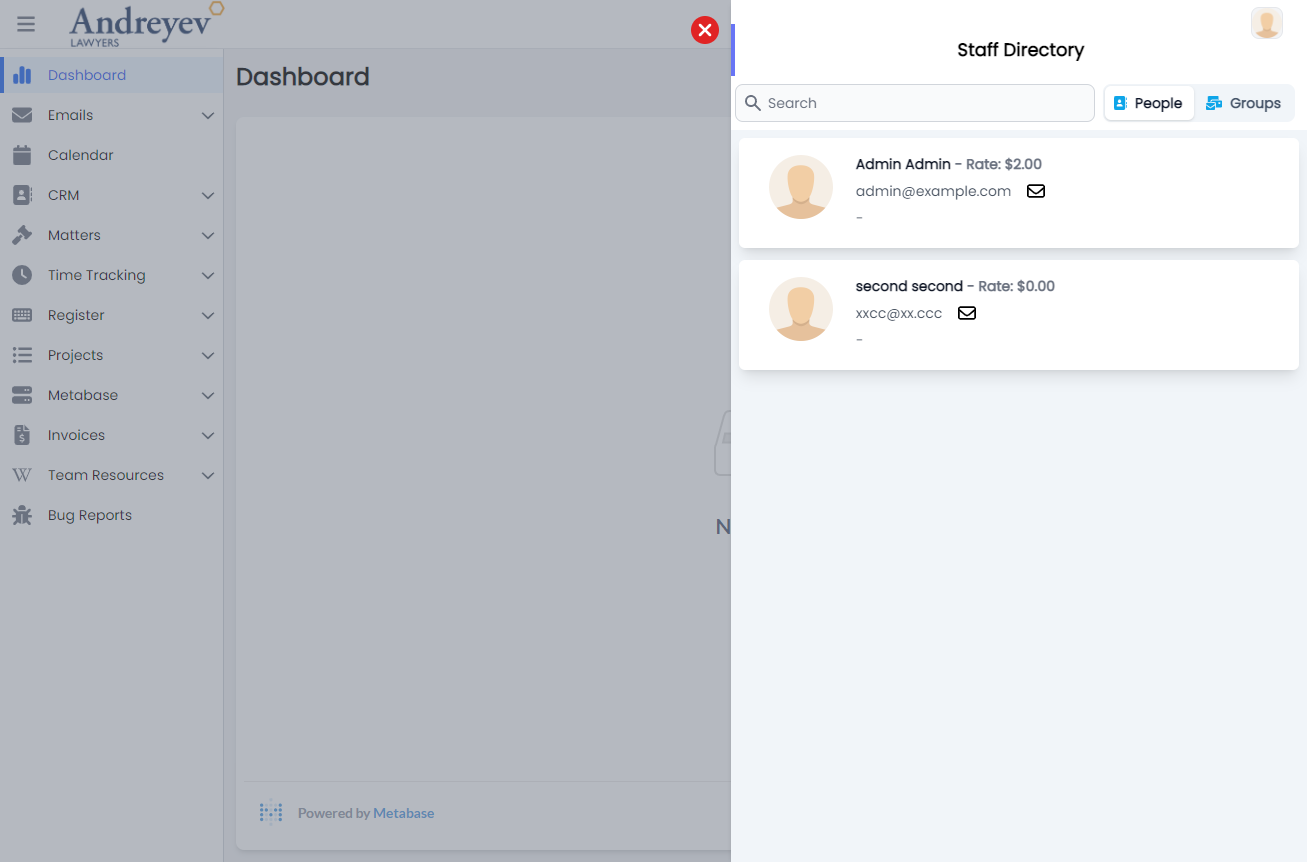Open the Team Resources menu item
This screenshot has height=862, width=1307.
coord(106,475)
